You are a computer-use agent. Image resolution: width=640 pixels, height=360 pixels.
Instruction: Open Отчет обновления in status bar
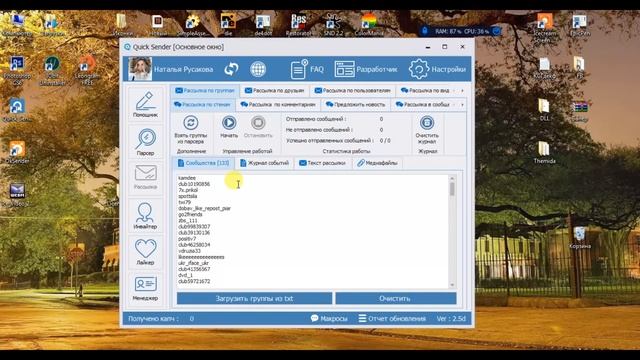[x=392, y=318]
